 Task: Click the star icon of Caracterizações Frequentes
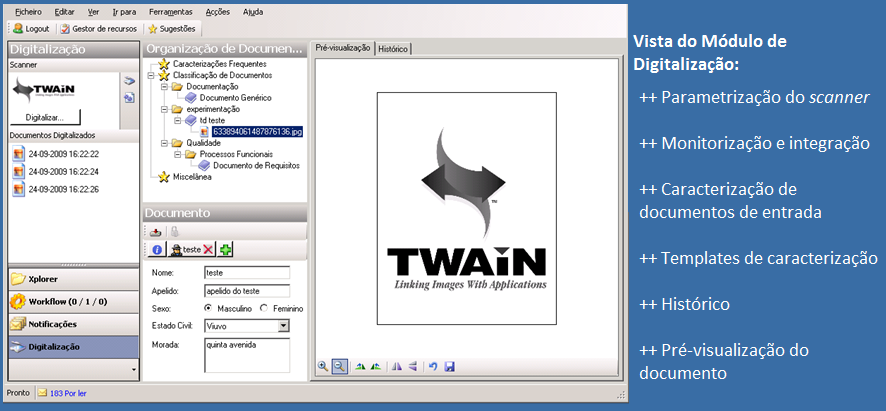pyautogui.click(x=164, y=64)
